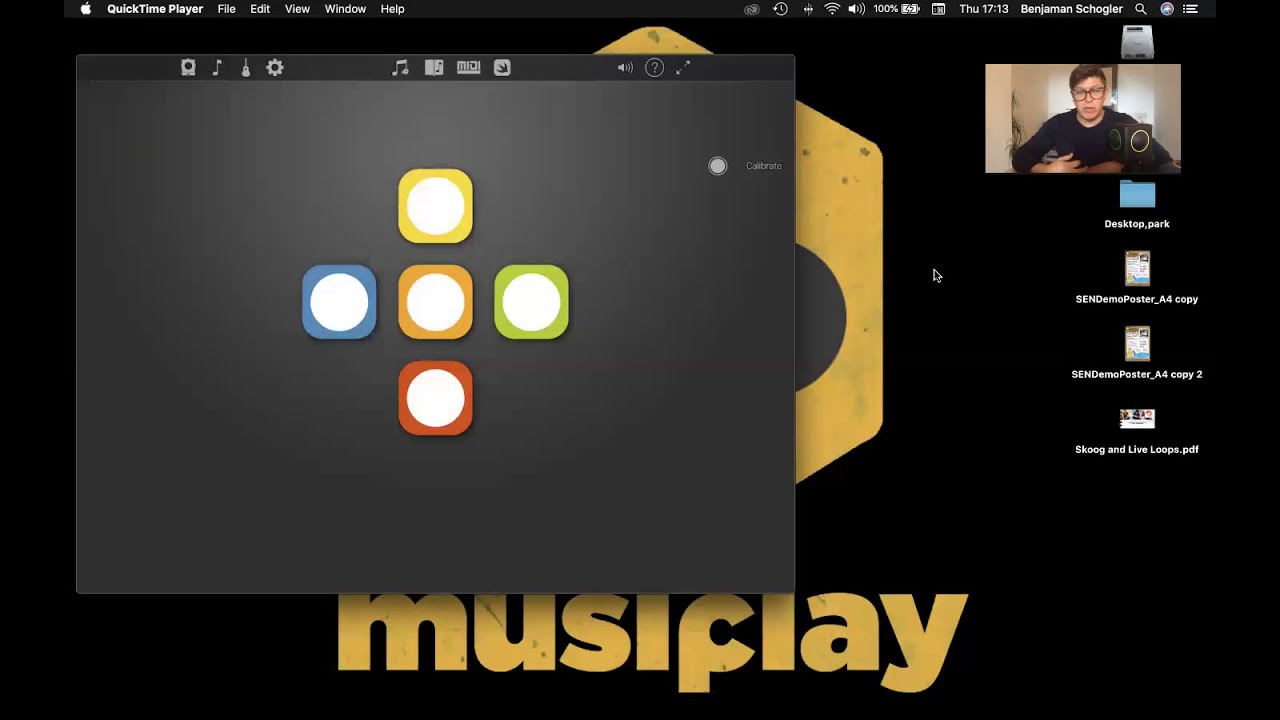Open help with the question mark icon

click(x=654, y=67)
